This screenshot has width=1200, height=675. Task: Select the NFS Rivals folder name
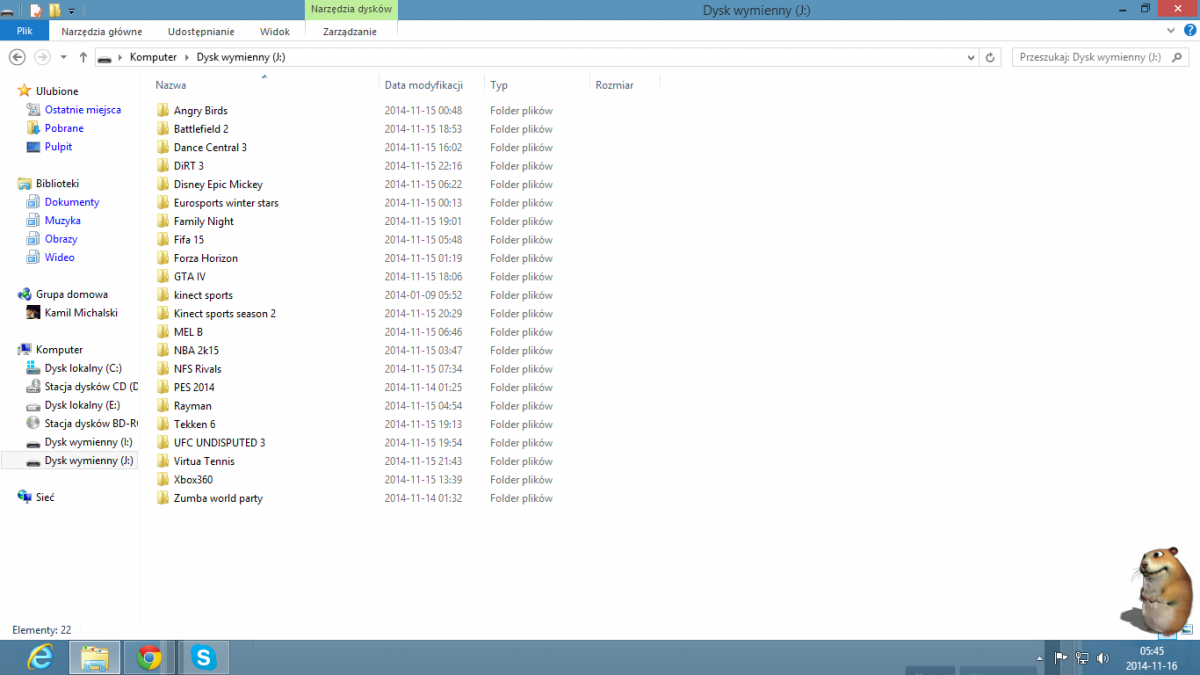198,369
